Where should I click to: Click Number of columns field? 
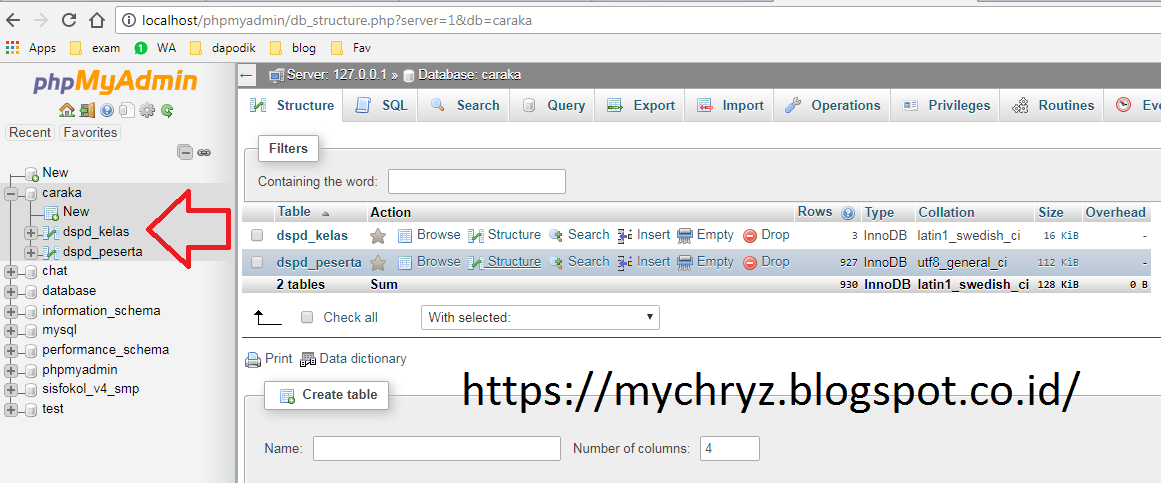729,448
